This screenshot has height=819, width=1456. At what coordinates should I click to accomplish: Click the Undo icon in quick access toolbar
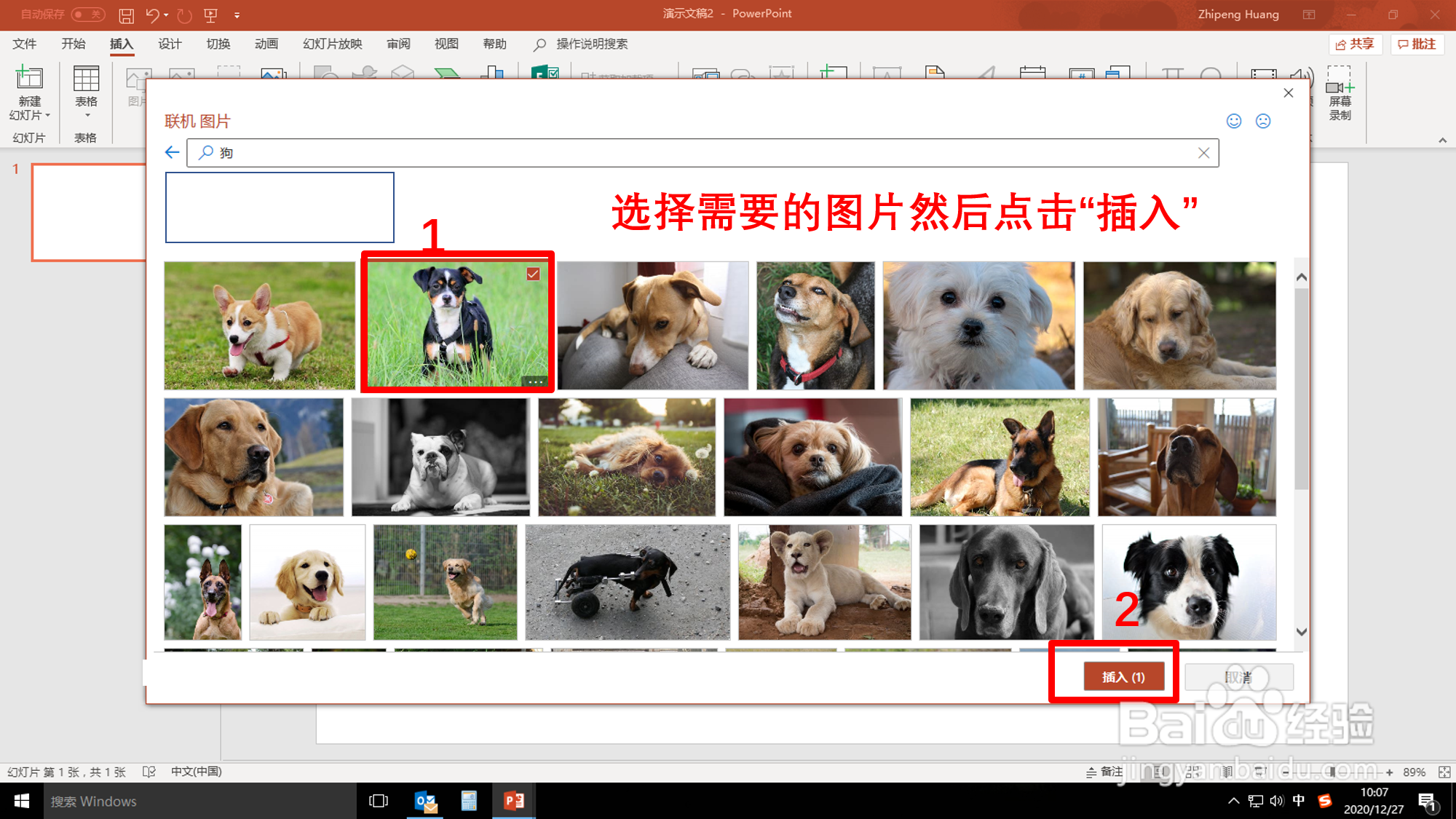[x=151, y=15]
